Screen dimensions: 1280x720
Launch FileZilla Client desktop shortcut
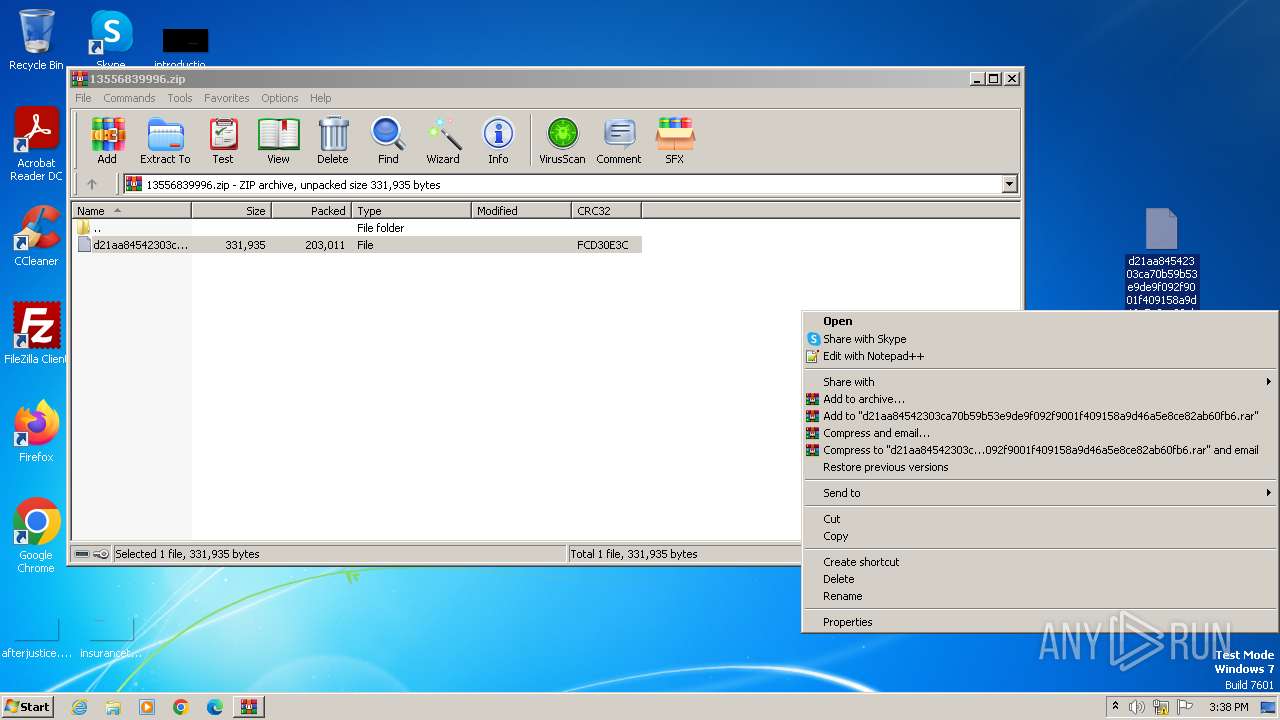point(36,334)
